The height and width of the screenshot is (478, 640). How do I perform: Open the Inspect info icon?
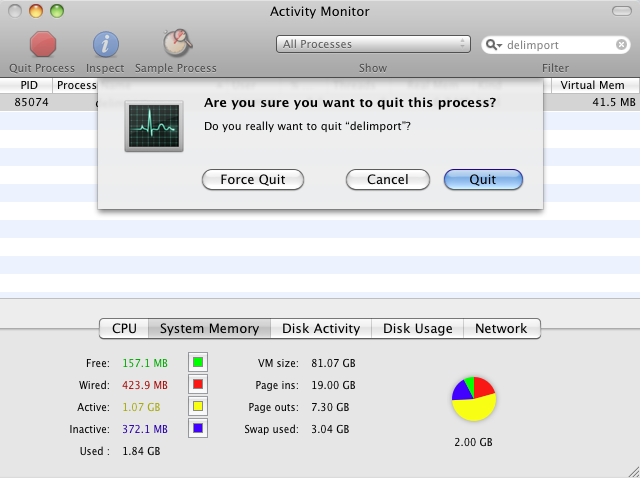point(106,44)
